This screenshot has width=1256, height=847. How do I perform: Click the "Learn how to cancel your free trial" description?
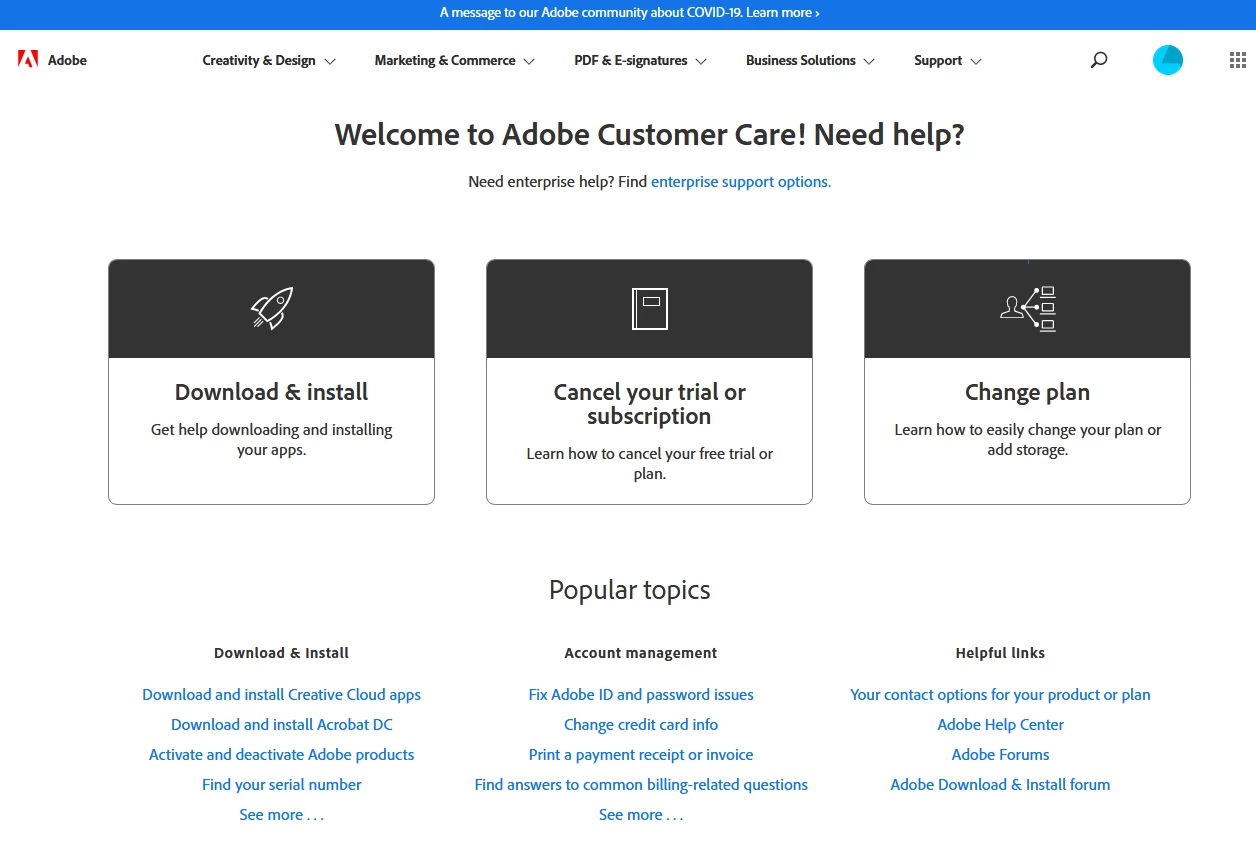[x=649, y=463]
